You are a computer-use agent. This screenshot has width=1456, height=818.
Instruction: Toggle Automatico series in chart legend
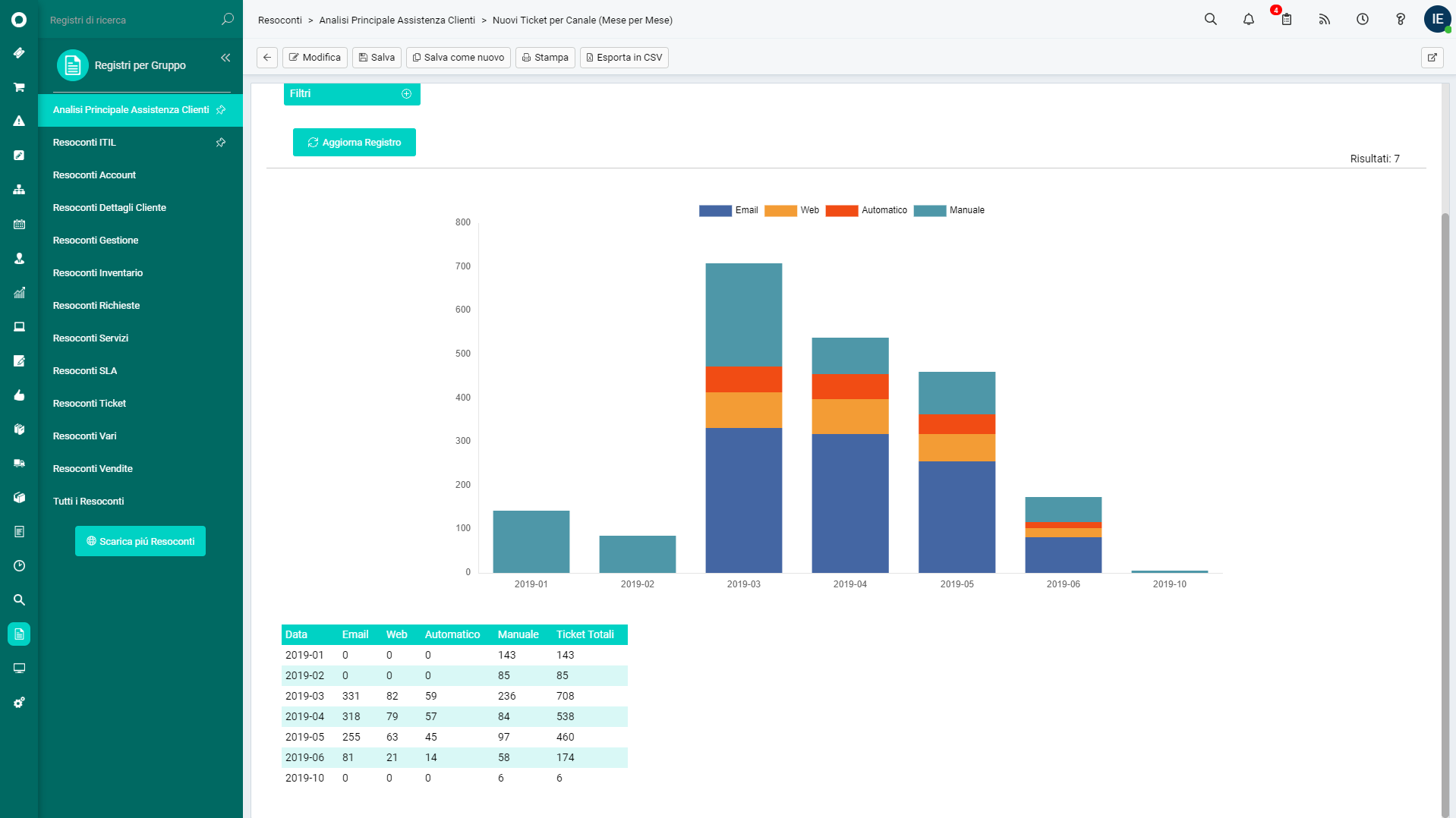(x=866, y=210)
